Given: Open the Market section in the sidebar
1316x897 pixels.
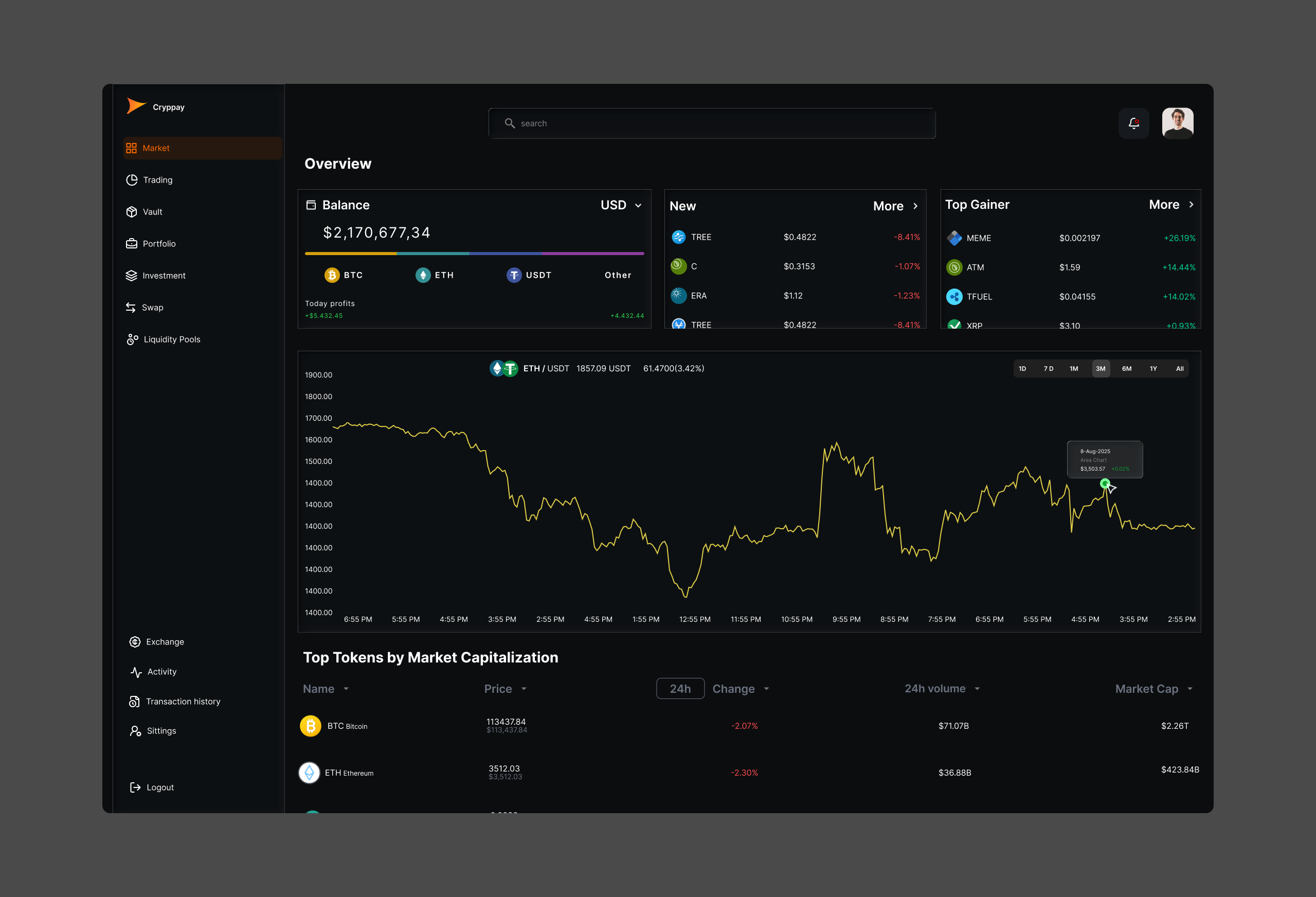Looking at the screenshot, I should (157, 148).
